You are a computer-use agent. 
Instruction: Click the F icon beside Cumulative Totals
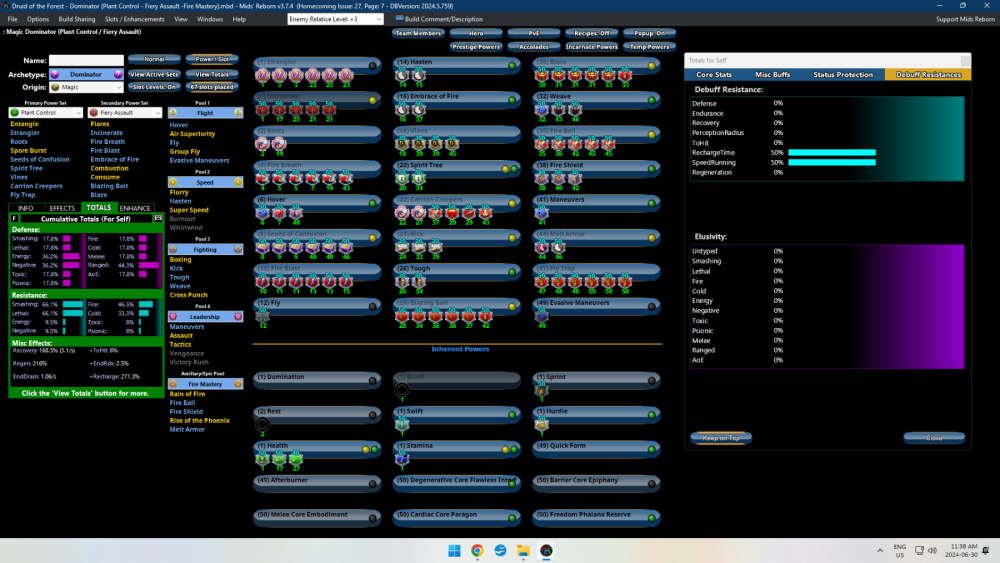coord(14,219)
